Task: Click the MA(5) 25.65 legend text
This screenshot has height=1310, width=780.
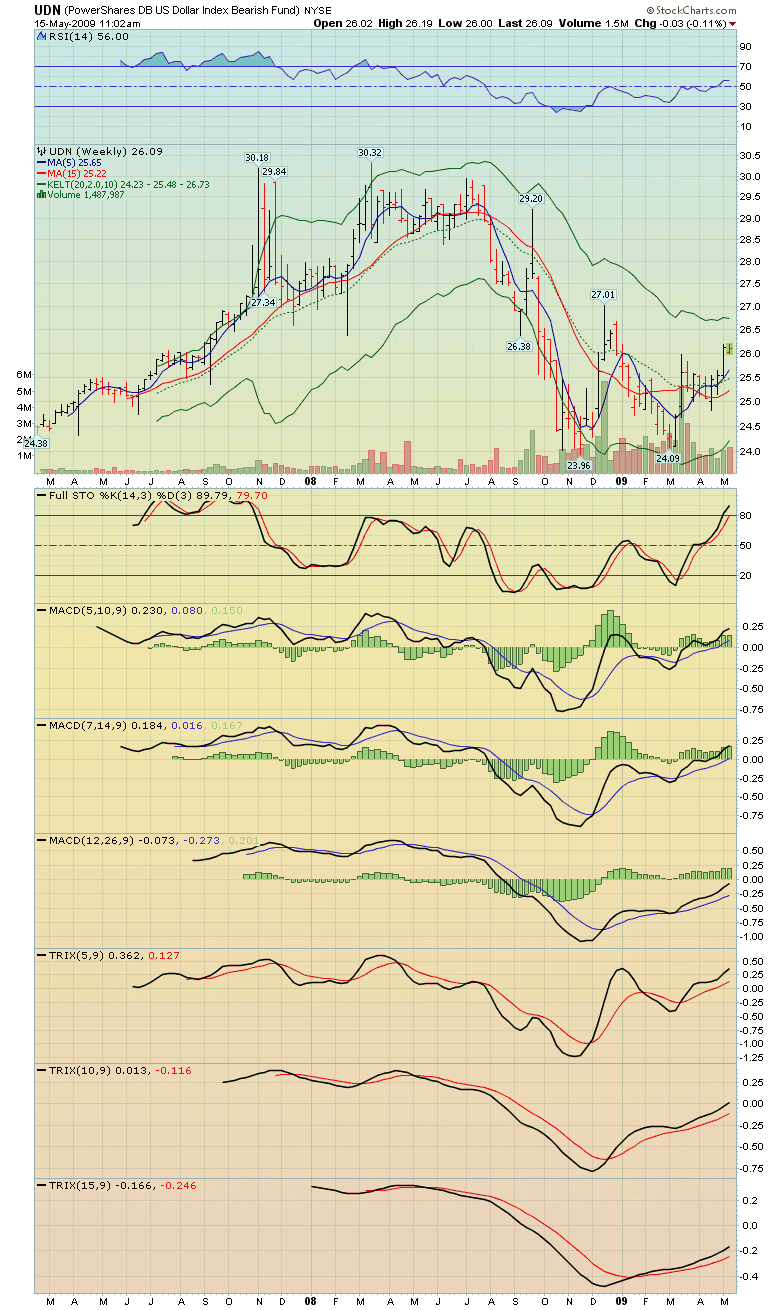Action: [x=75, y=162]
